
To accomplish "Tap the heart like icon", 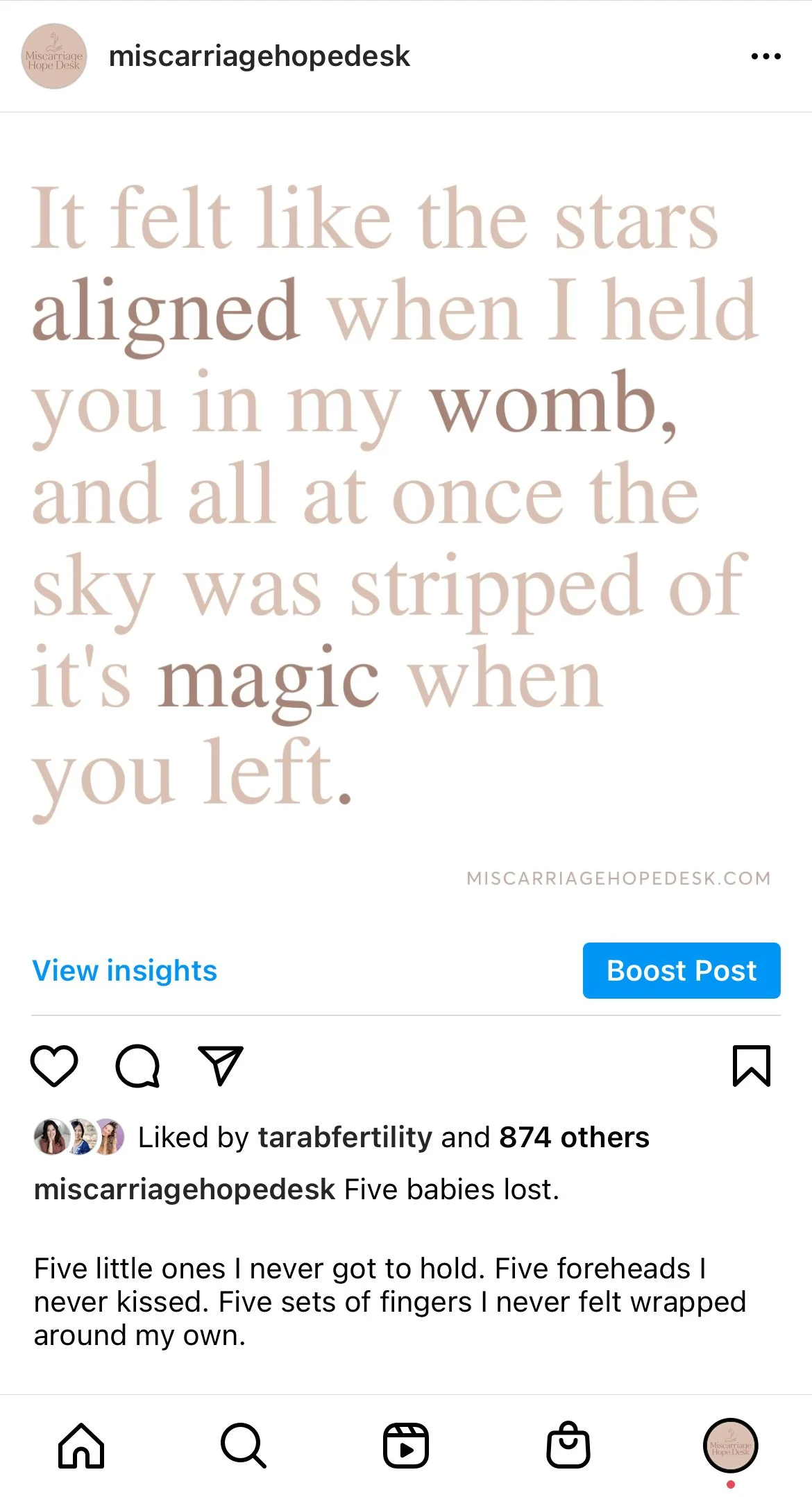I will (x=54, y=1065).
